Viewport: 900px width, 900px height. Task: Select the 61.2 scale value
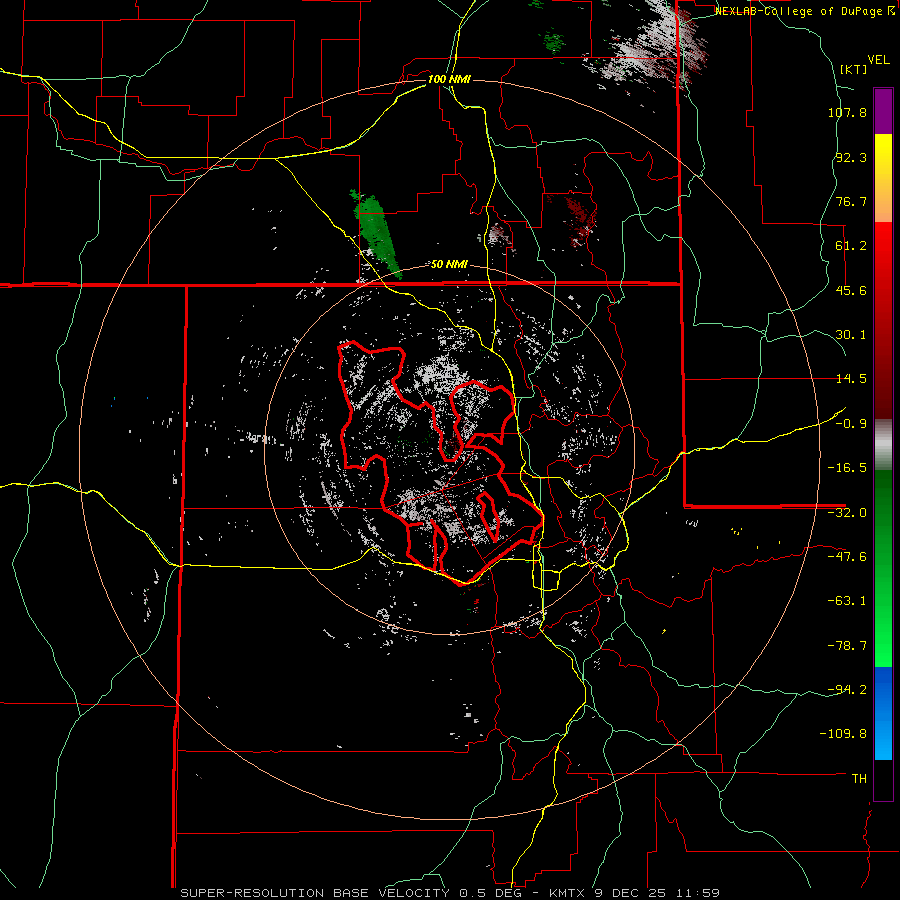click(x=851, y=246)
